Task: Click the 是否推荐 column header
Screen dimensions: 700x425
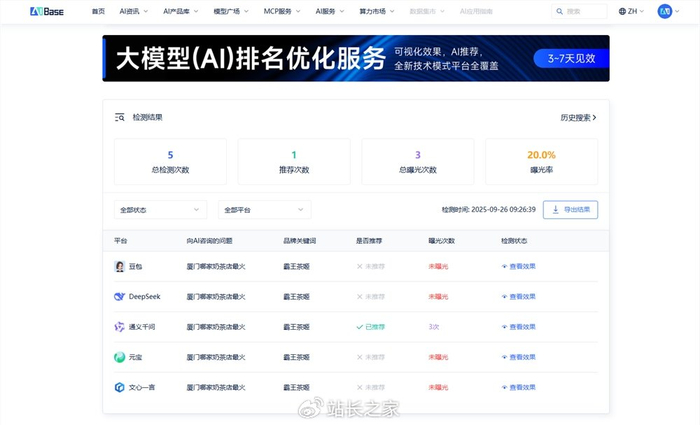Action: [x=369, y=241]
